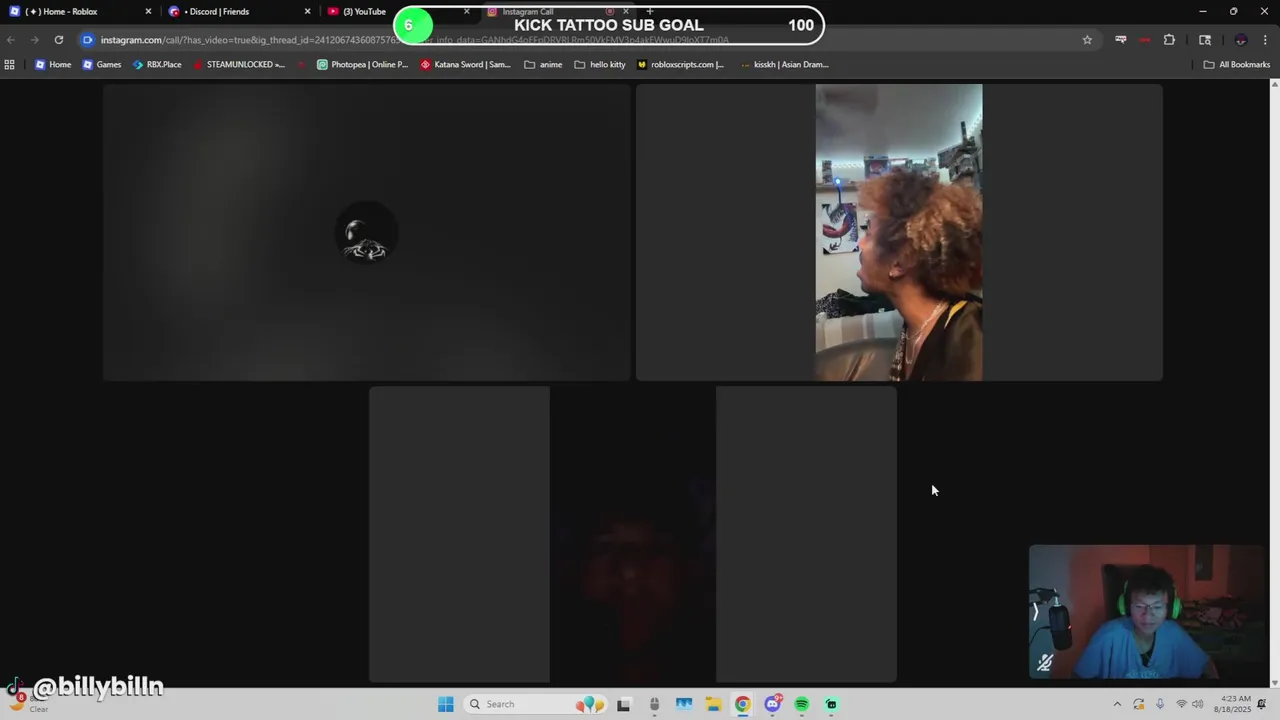Open Chrome three-dot menu
Screen dimensions: 1280x720
[x=1266, y=40]
